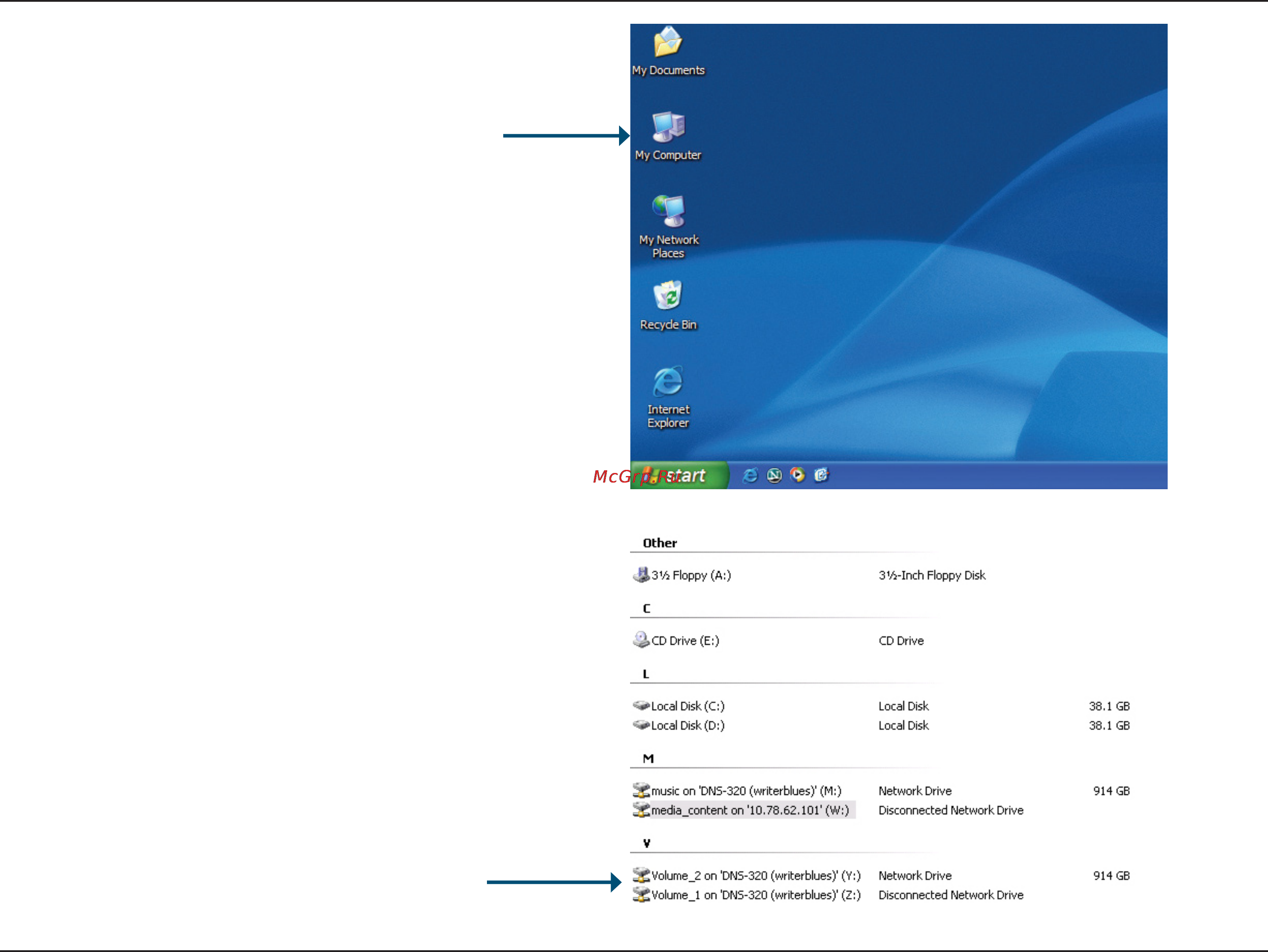Click Network Drive type for Volume_2 (Y:)
1268x952 pixels.
pos(915,875)
